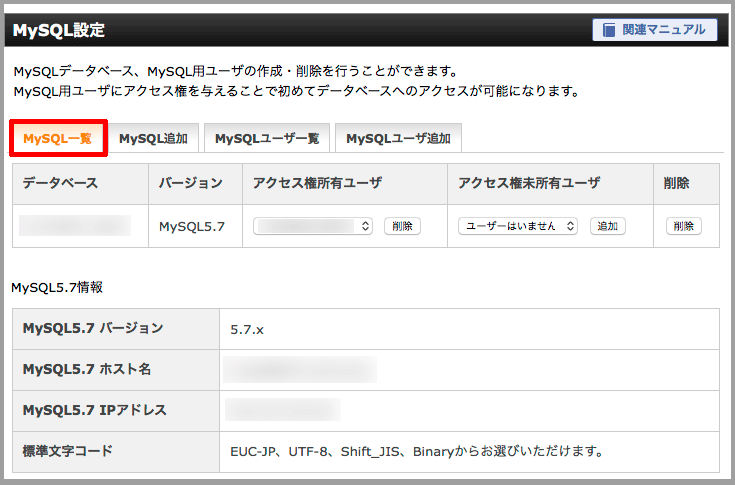Open the ユーザーはいません dropdown

click(x=518, y=226)
